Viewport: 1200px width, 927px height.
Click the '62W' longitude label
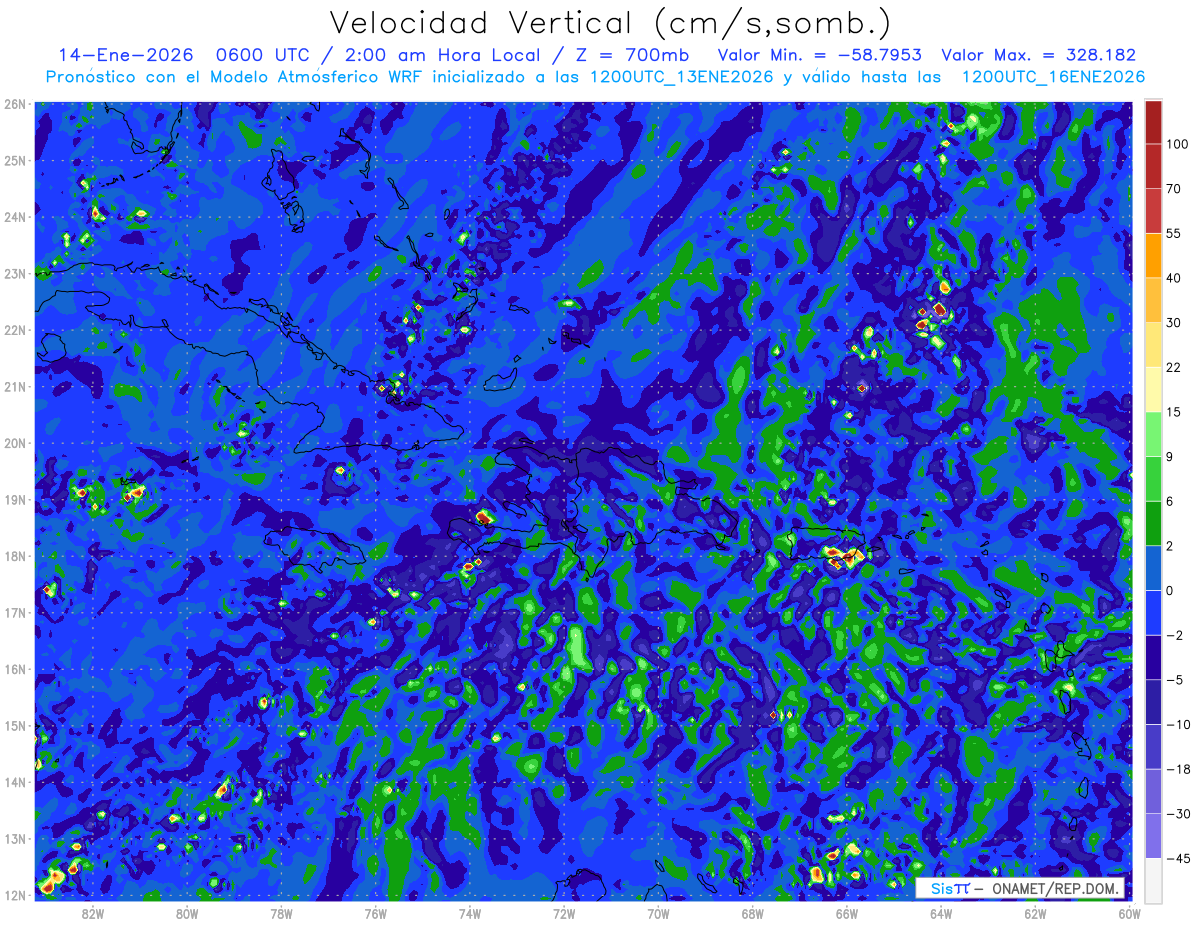[1035, 913]
